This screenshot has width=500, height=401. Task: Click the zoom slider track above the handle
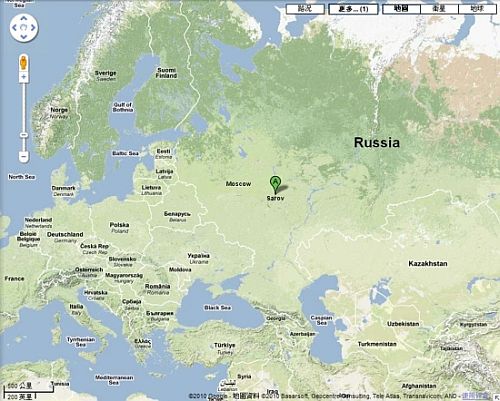coord(24,107)
